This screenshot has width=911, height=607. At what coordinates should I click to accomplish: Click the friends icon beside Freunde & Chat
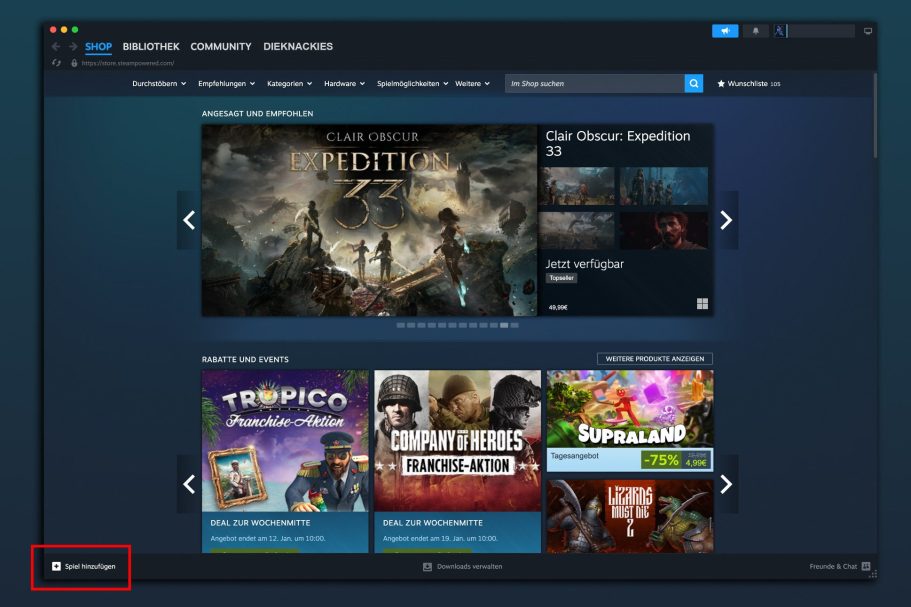866,566
